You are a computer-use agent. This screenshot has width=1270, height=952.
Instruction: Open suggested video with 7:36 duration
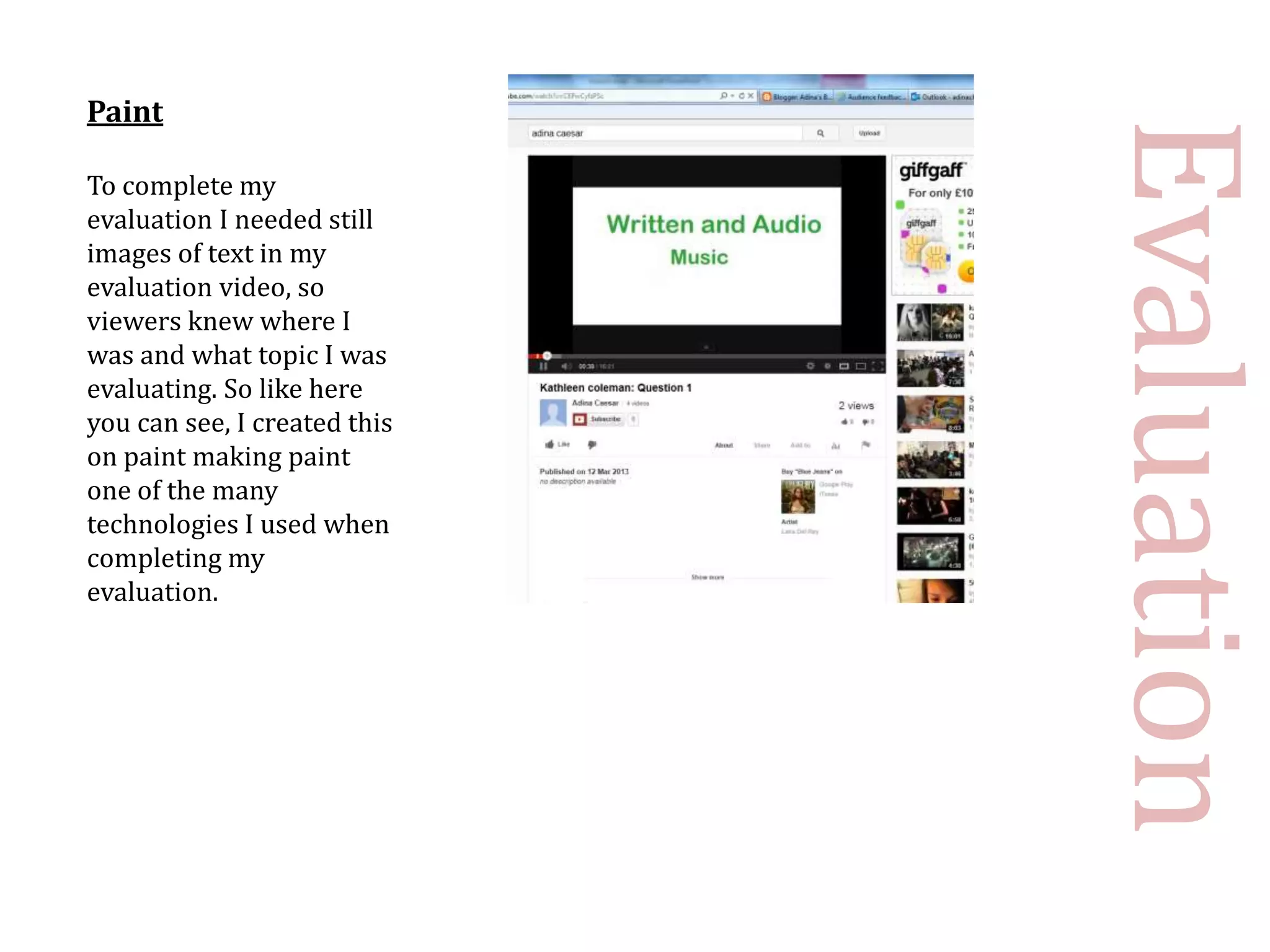coord(930,368)
